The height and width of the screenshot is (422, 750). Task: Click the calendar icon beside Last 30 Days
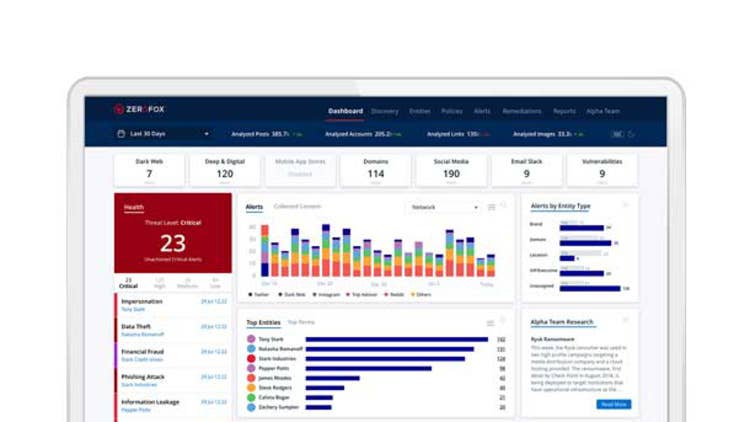[x=121, y=133]
